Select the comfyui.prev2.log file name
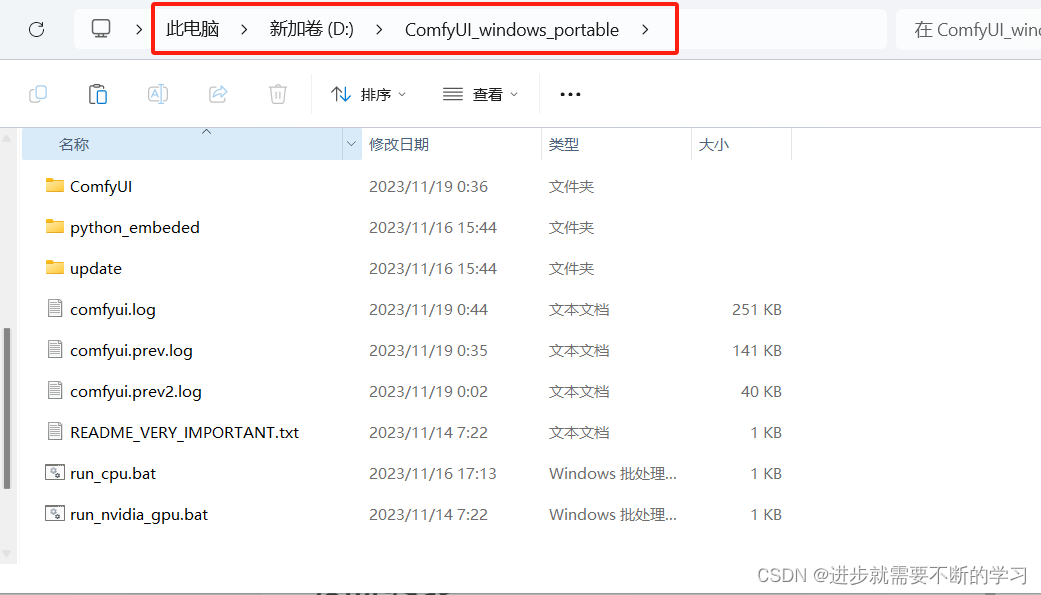The image size is (1041, 595). tap(135, 392)
